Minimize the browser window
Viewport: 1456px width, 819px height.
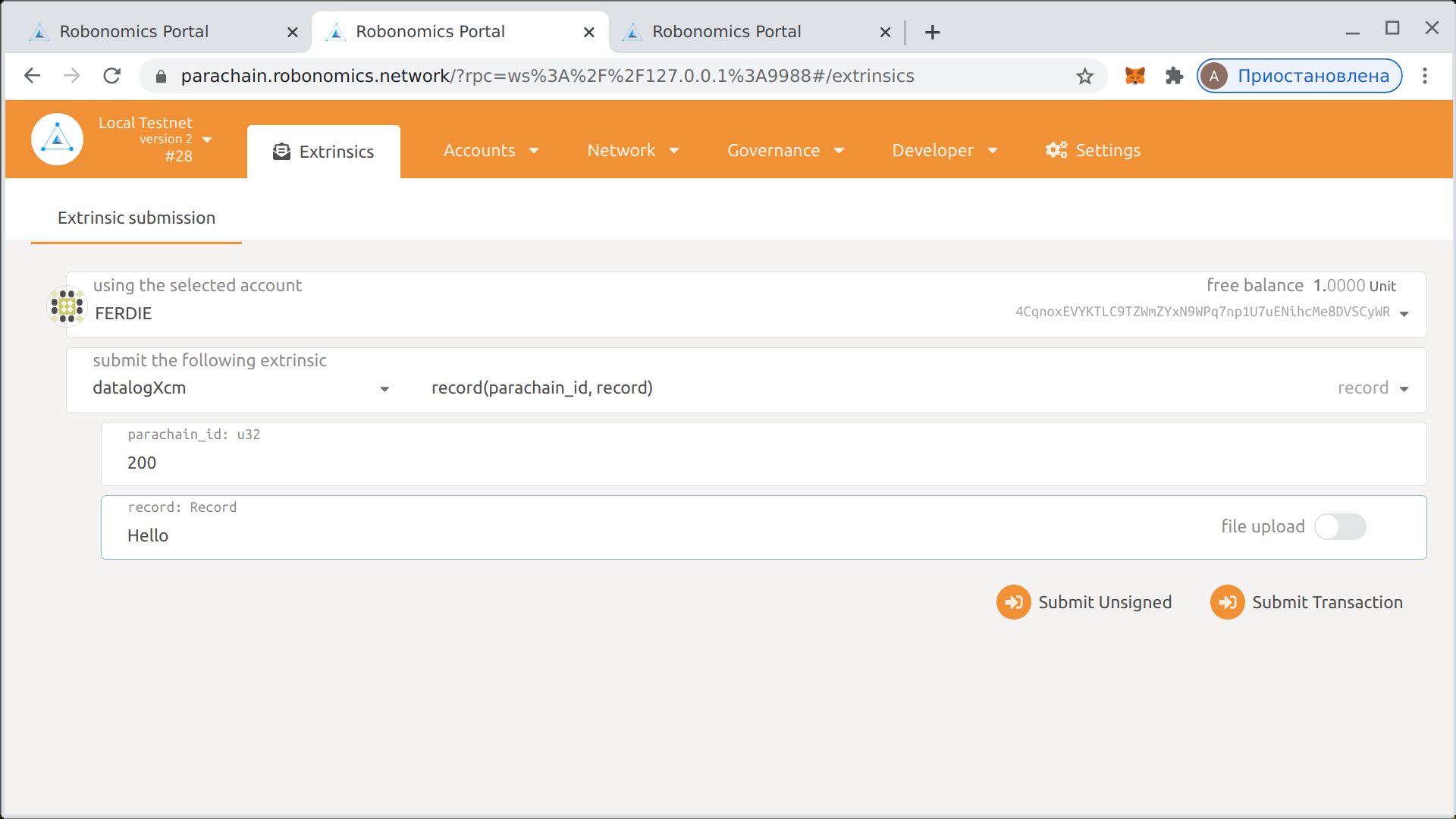[1353, 32]
